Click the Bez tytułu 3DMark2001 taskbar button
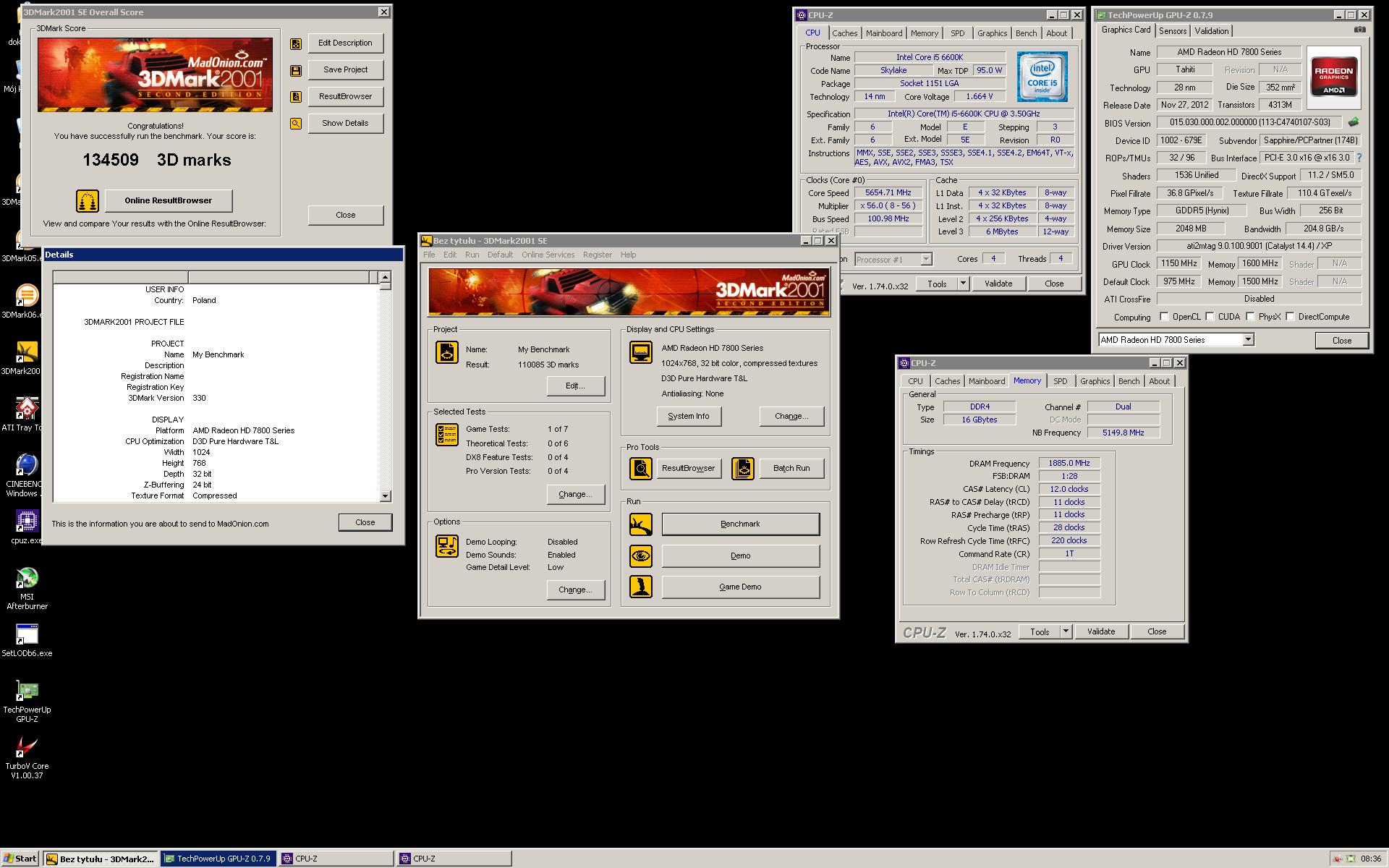This screenshot has width=1389, height=868. click(x=101, y=859)
